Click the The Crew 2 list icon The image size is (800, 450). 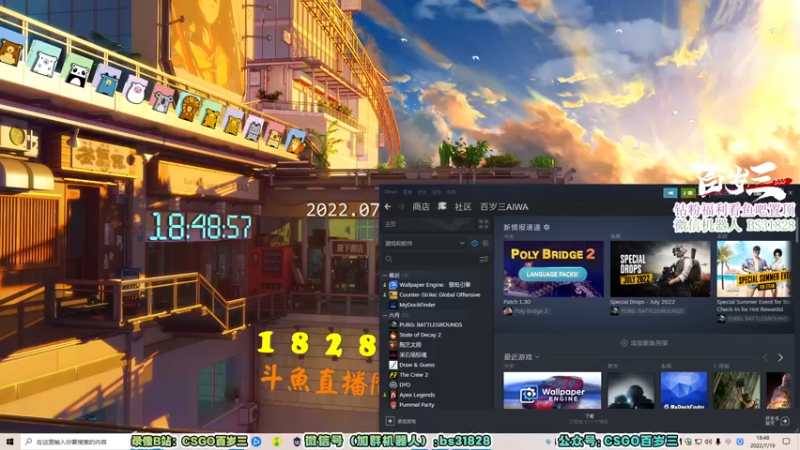(x=393, y=375)
